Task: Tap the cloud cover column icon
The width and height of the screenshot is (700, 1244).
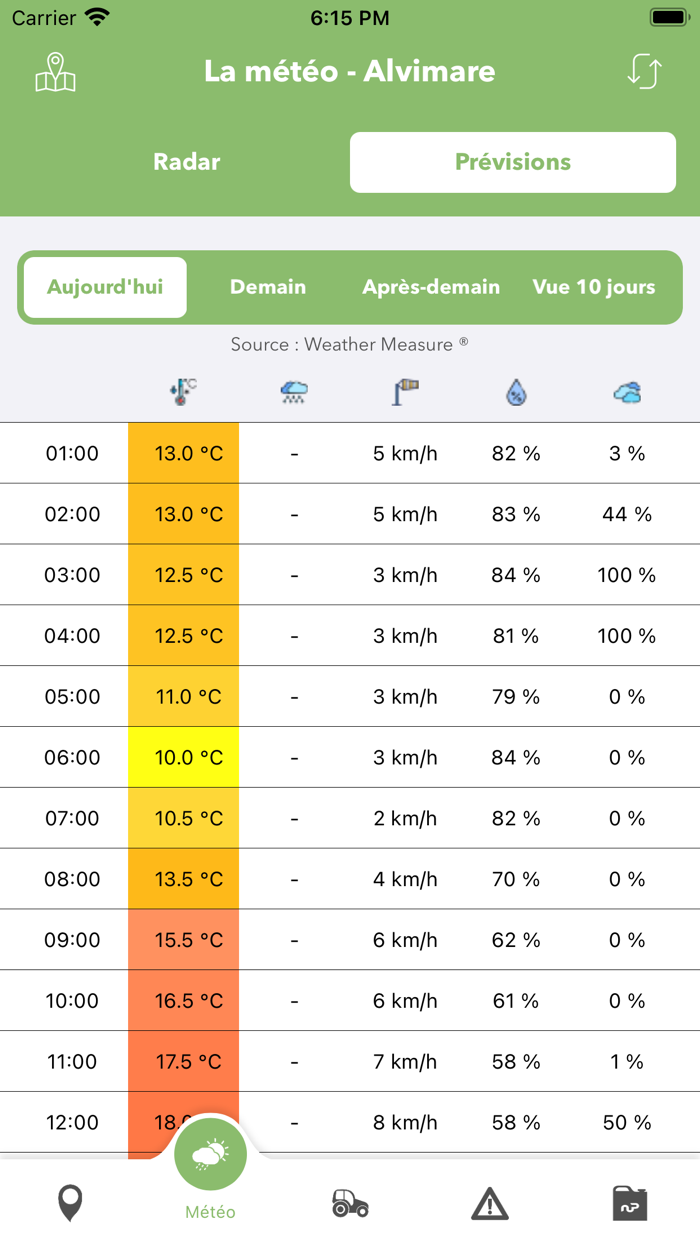Action: tap(627, 393)
